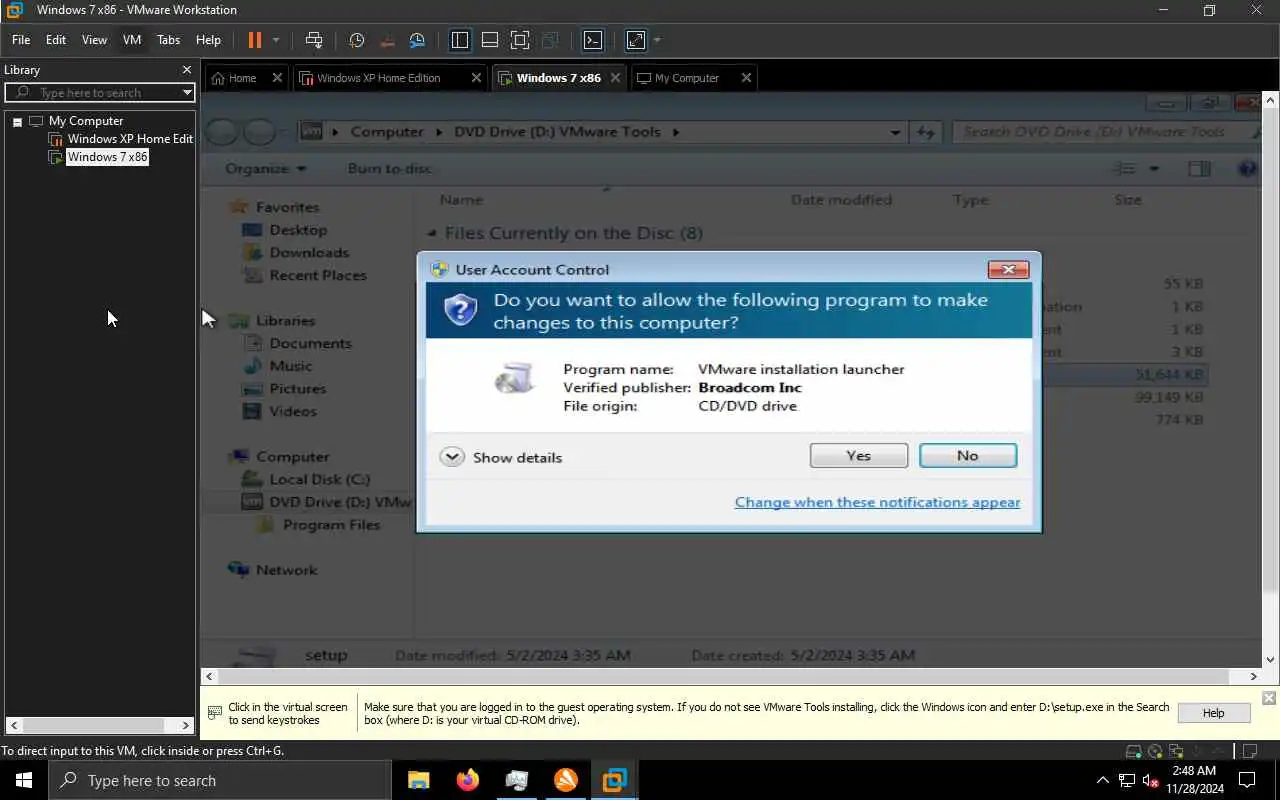Viewport: 1280px width, 800px height.
Task: Click Yes in User Account Control
Action: tap(859, 455)
